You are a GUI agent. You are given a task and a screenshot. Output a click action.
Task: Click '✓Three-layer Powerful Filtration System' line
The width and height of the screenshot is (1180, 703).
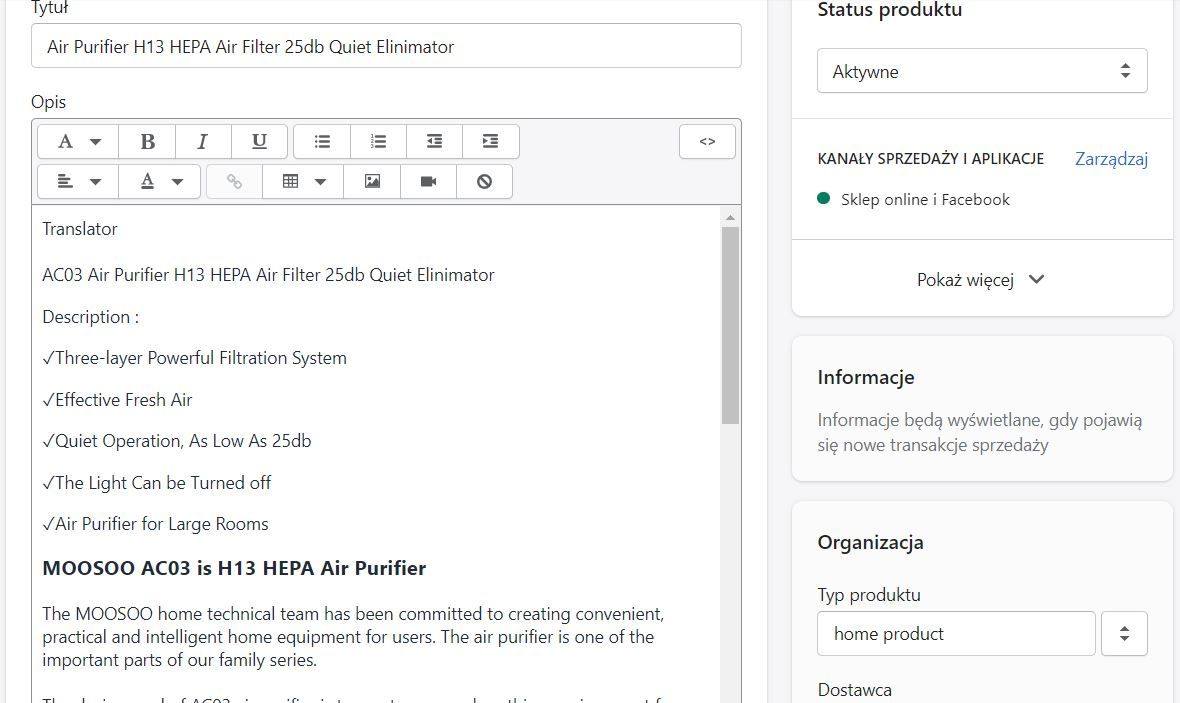pyautogui.click(x=194, y=358)
